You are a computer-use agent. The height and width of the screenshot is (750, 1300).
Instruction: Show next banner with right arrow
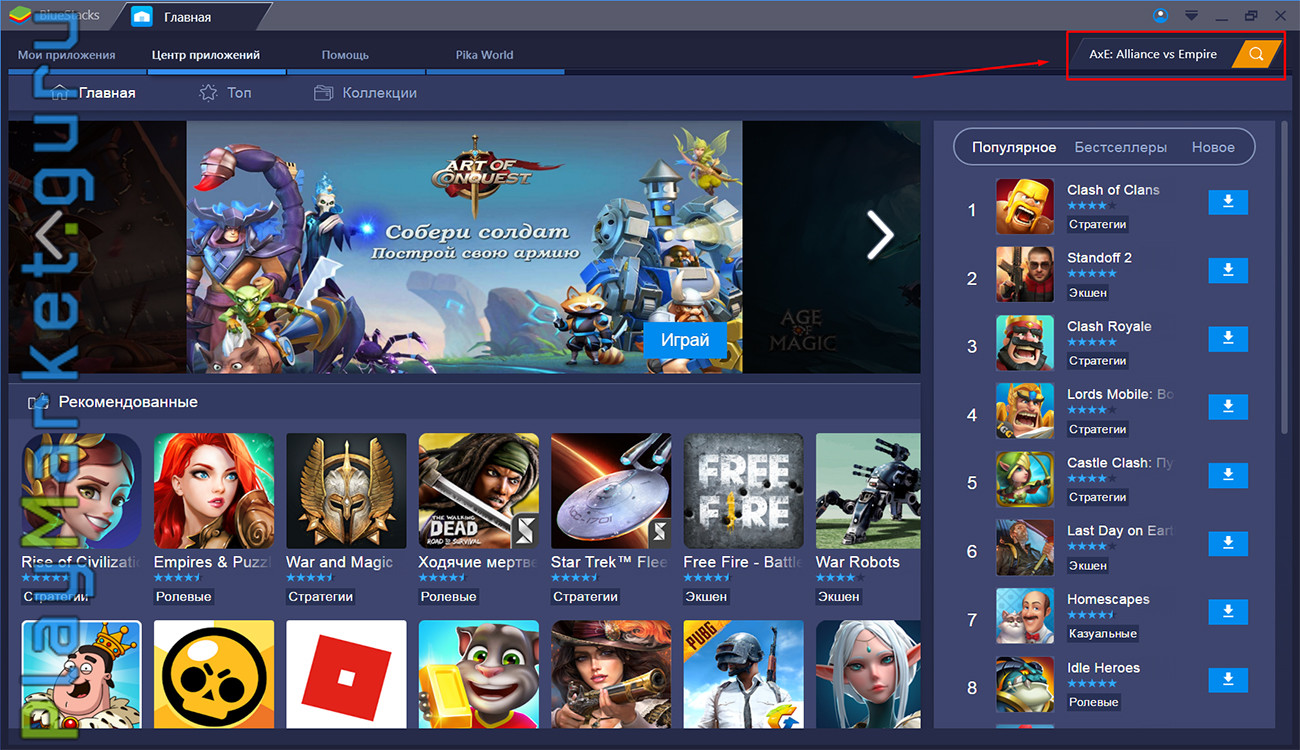coord(880,236)
